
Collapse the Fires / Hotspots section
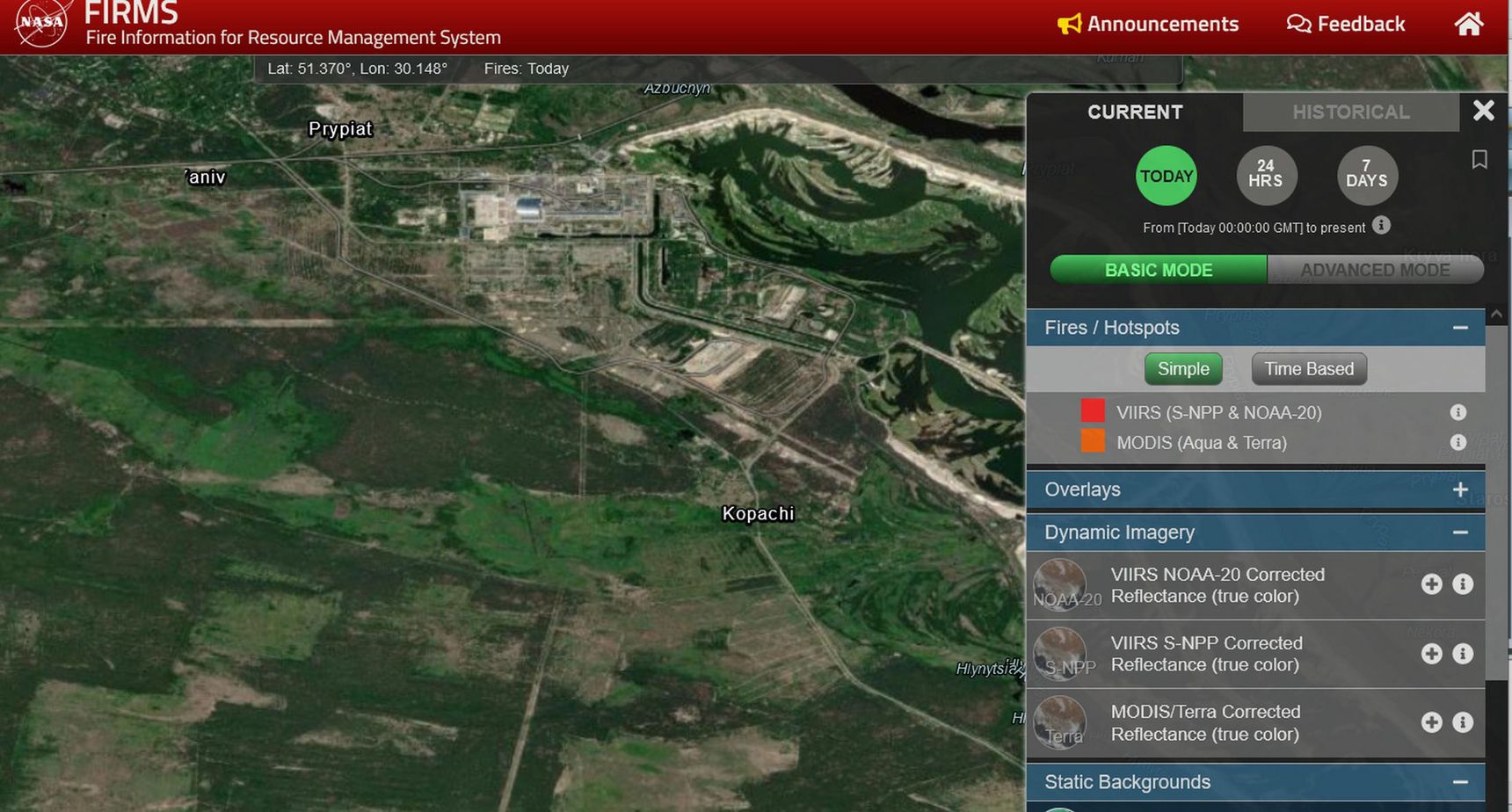pos(1460,328)
